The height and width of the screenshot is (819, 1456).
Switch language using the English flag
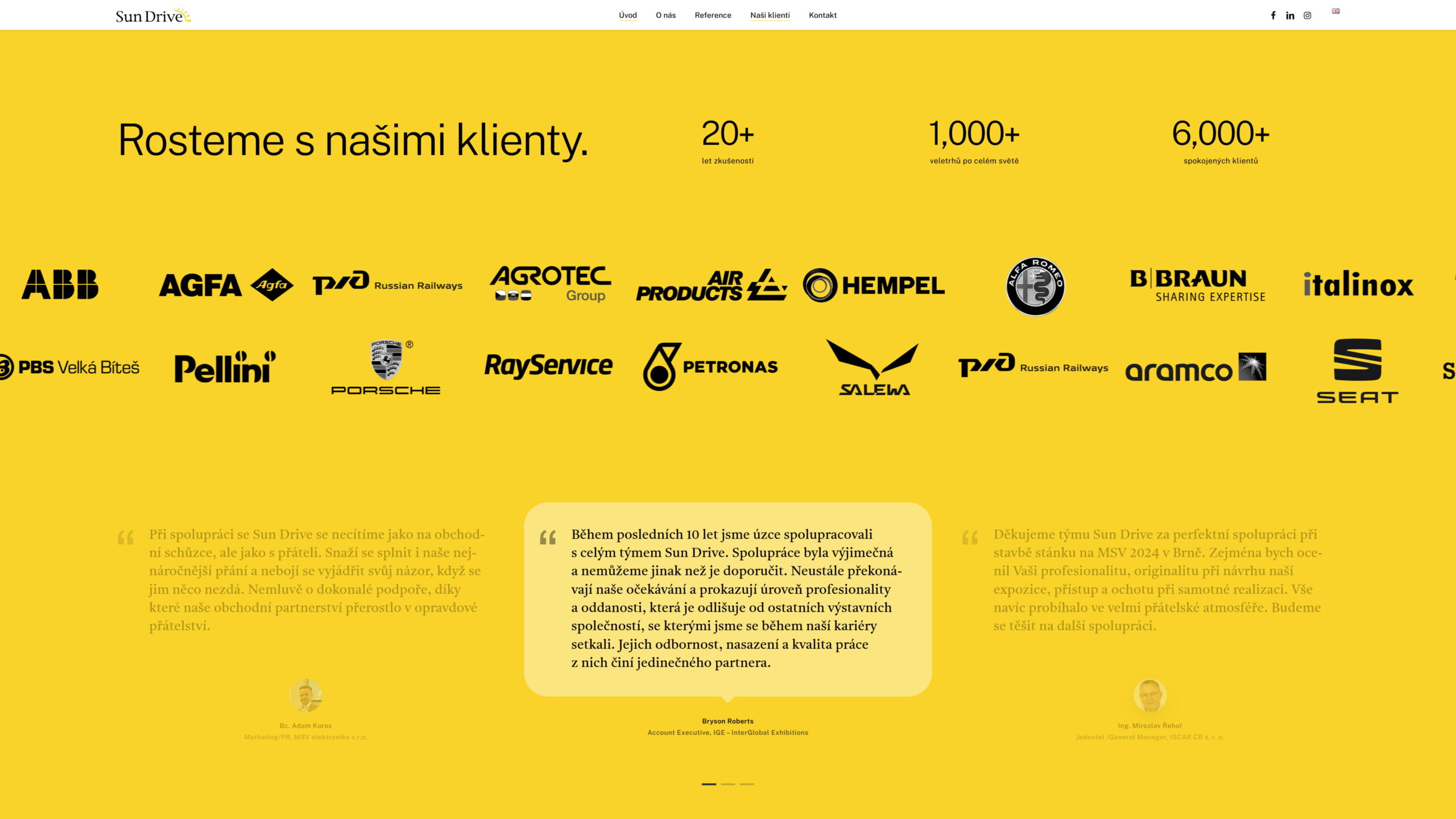tap(1335, 11)
